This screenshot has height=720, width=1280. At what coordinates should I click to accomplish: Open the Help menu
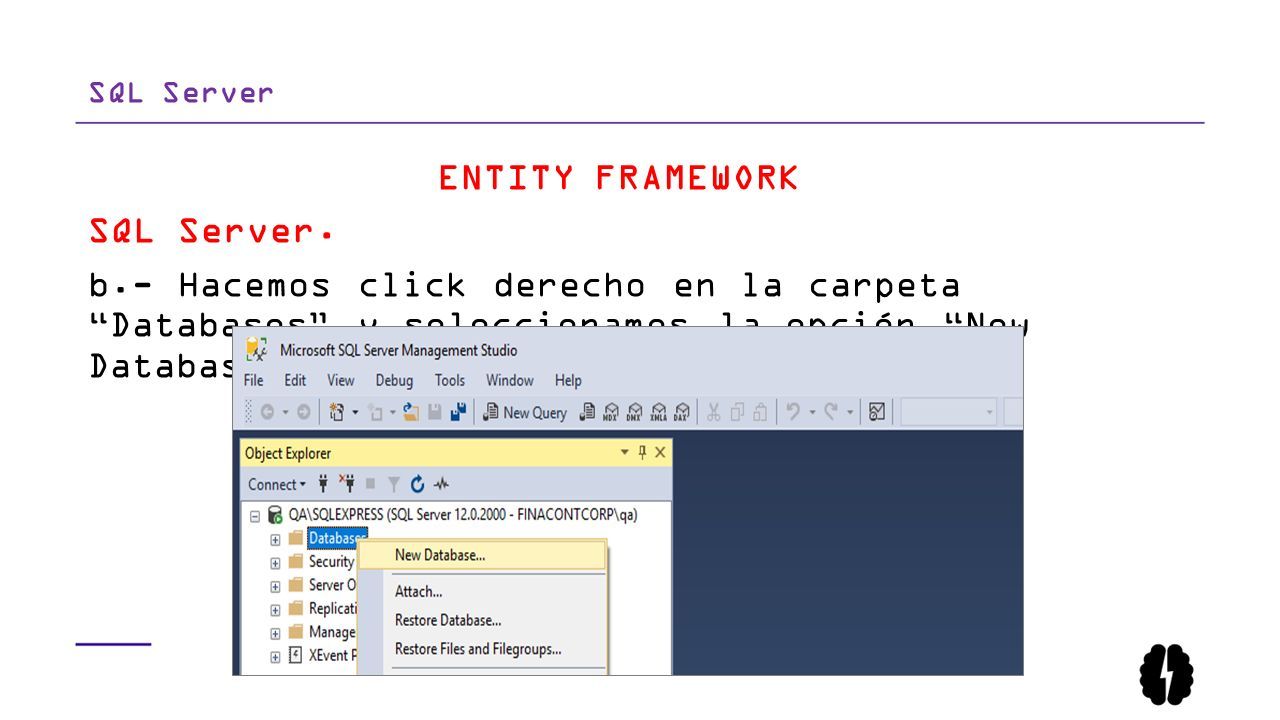pos(568,380)
